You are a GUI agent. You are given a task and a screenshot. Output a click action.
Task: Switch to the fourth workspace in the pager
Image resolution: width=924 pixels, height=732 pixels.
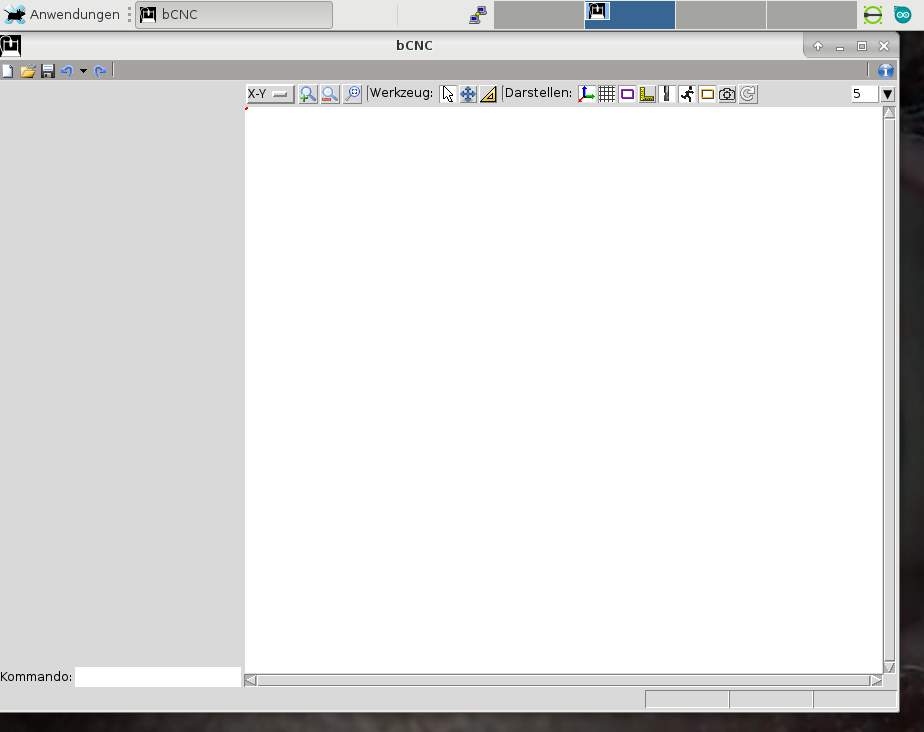(x=811, y=15)
